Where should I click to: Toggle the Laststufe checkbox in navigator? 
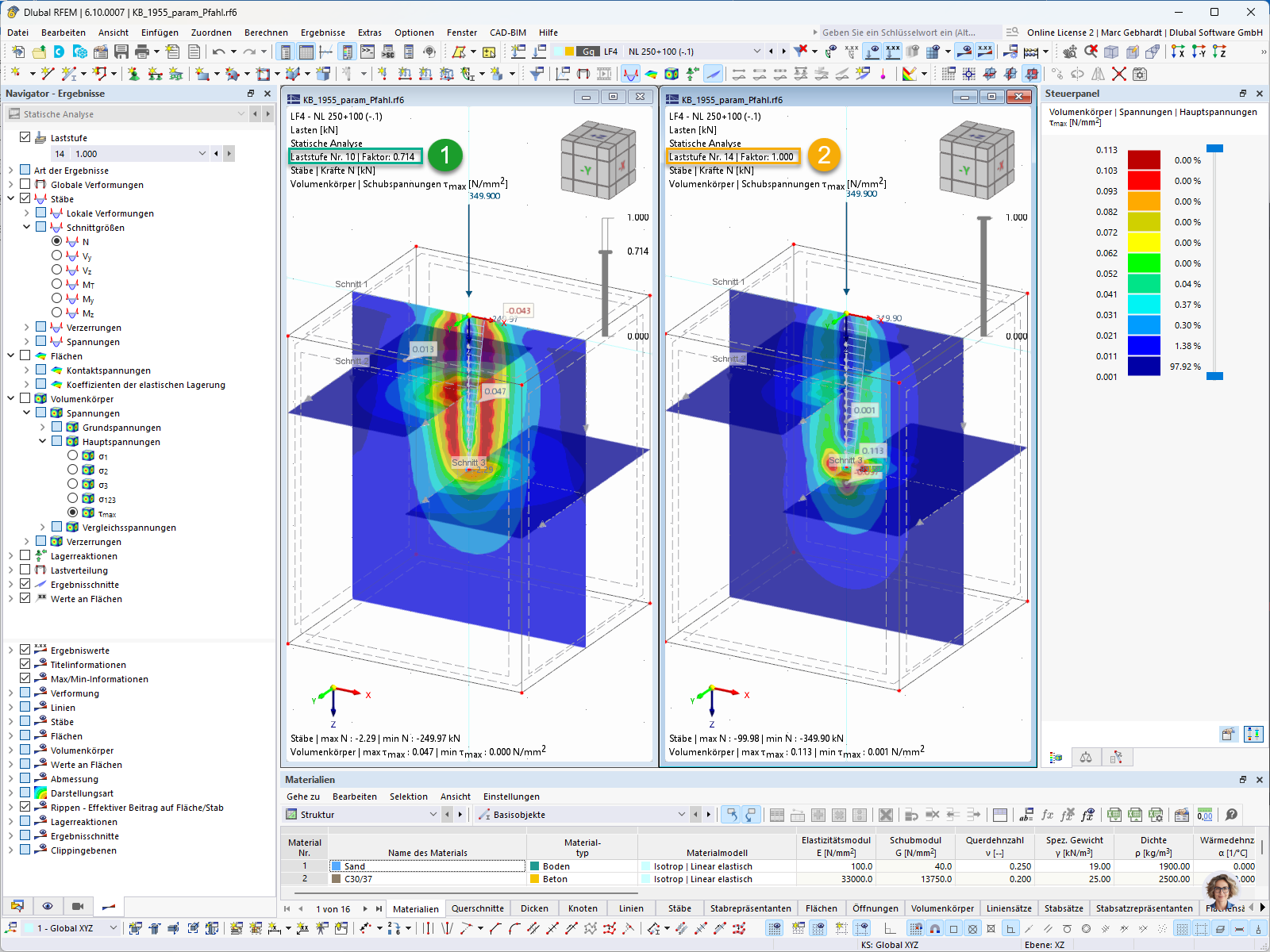[x=25, y=137]
